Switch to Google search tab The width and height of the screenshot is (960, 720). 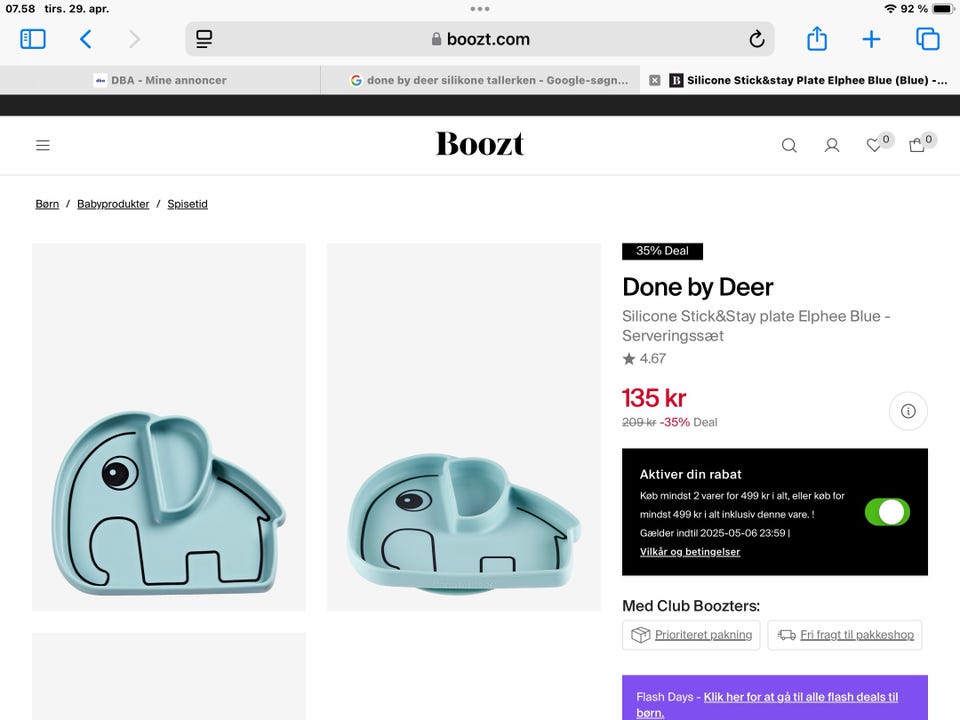[x=489, y=80]
